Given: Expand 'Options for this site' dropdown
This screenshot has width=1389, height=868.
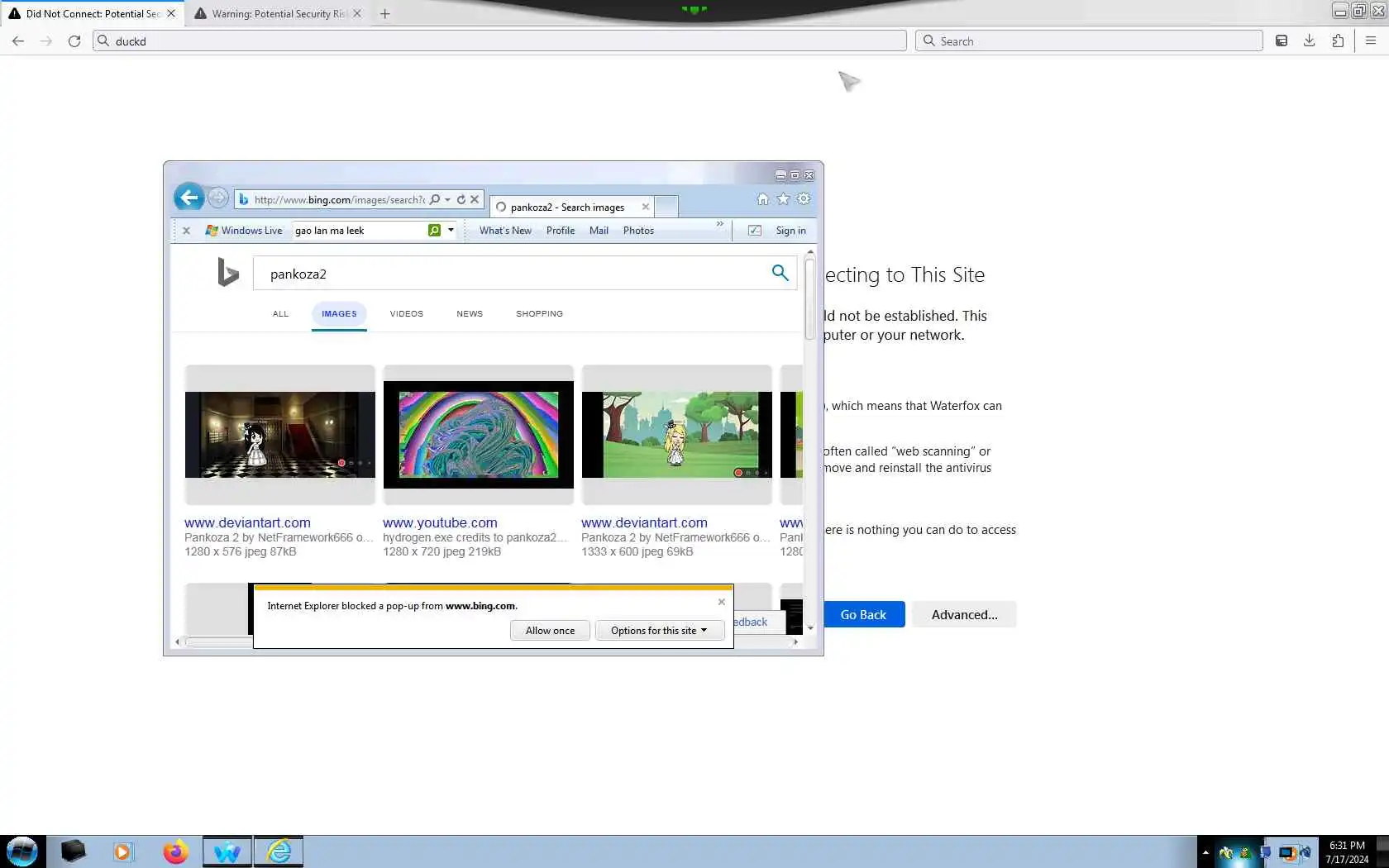Looking at the screenshot, I should tap(660, 631).
